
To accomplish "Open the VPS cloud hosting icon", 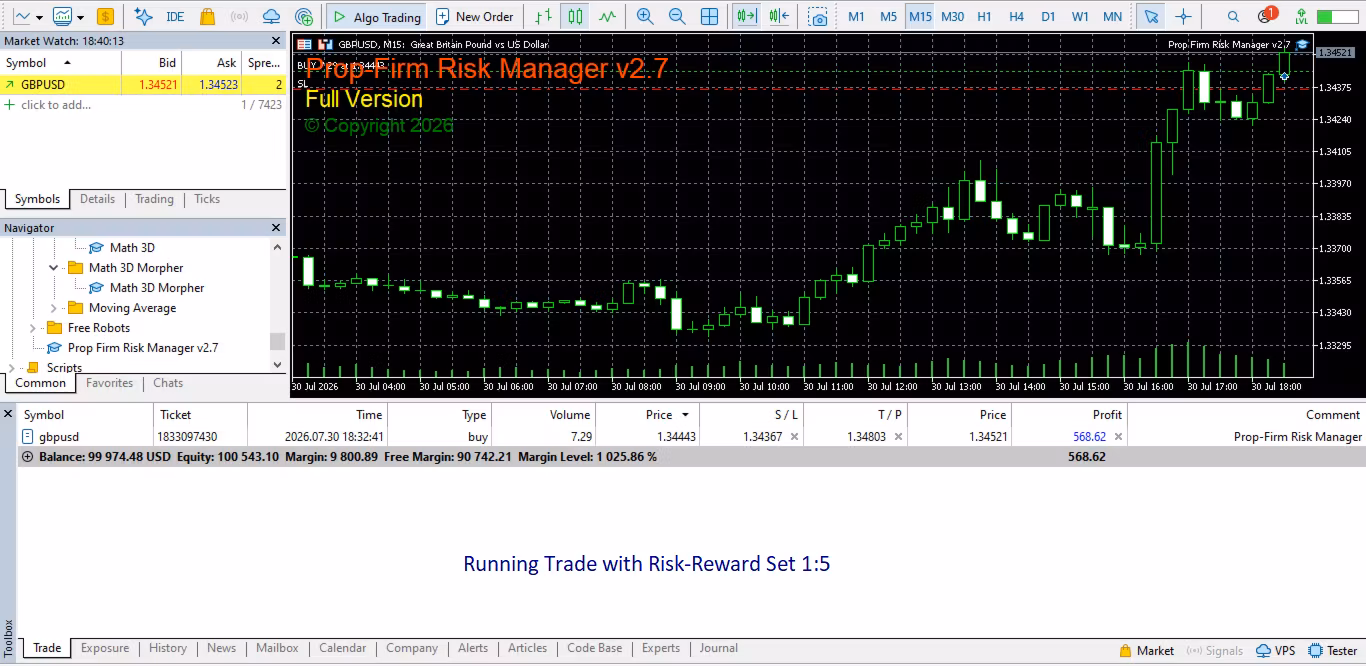I will coord(271,17).
